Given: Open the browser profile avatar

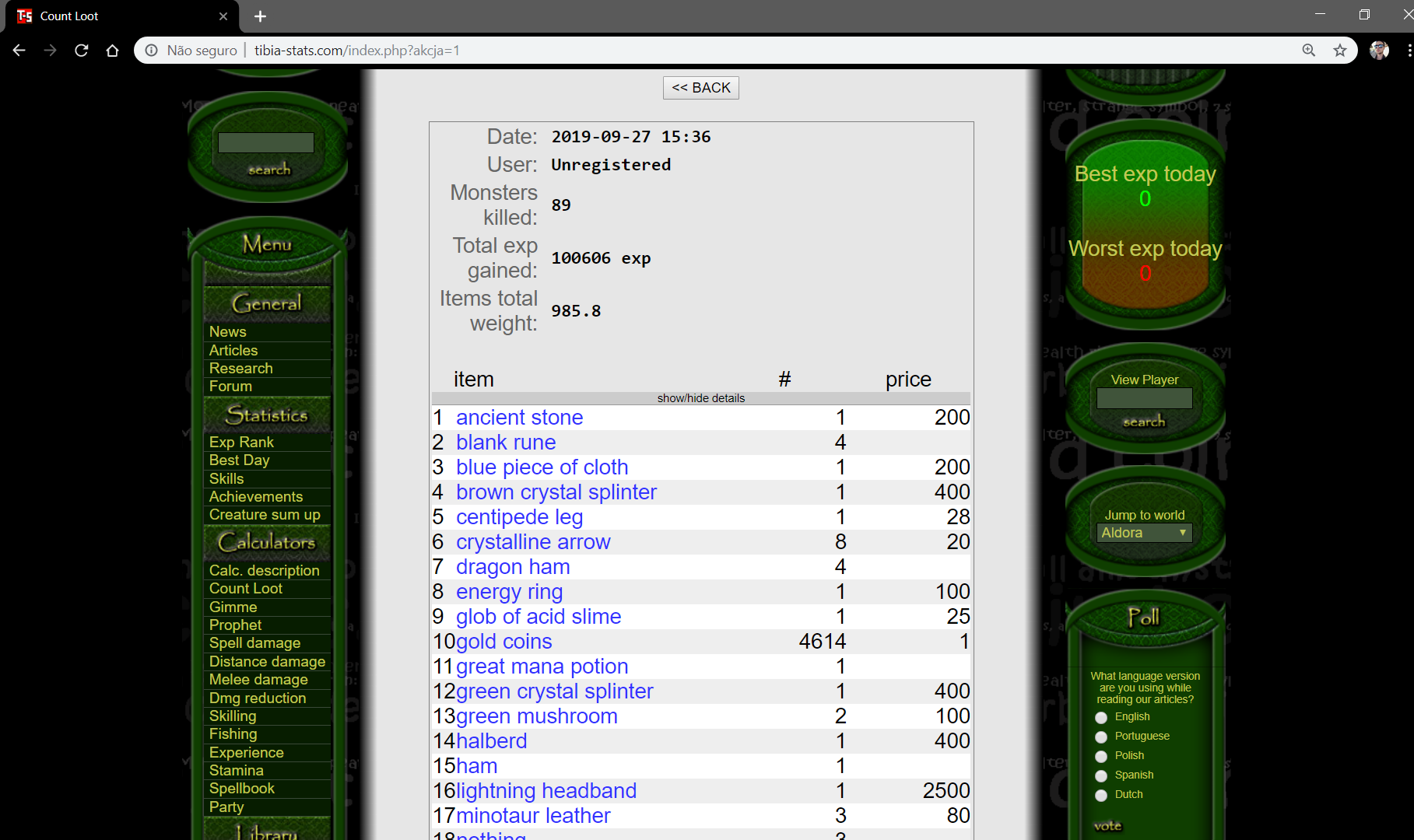Looking at the screenshot, I should coord(1378,50).
